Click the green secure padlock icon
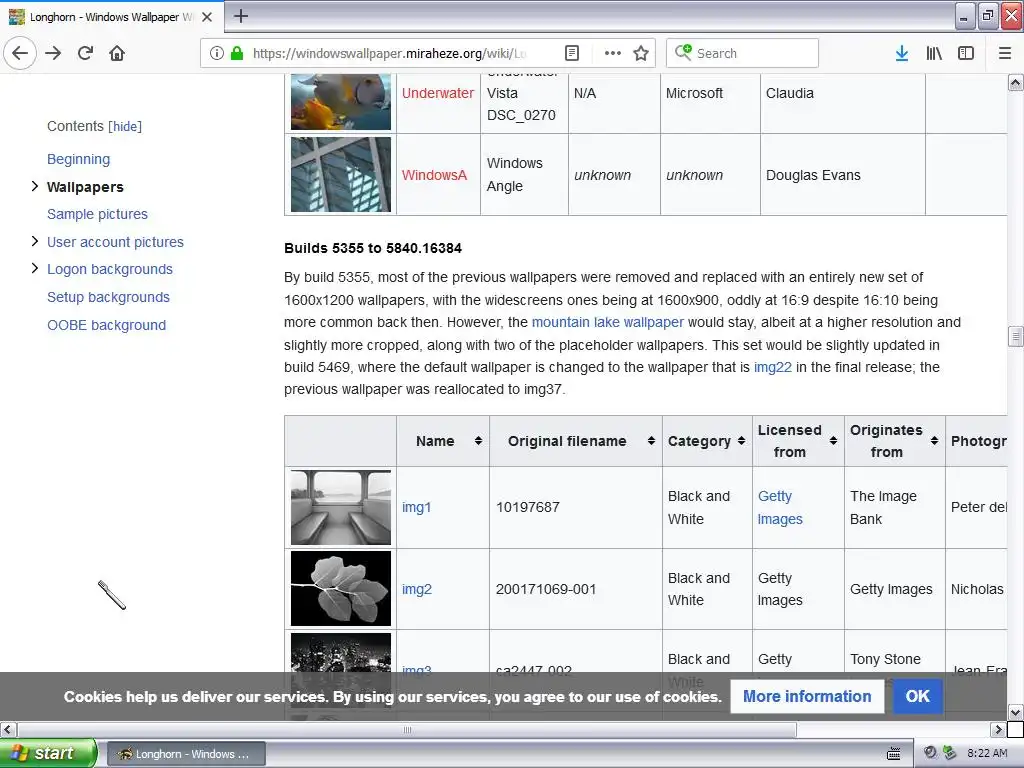The width and height of the screenshot is (1024, 768). pos(236,53)
